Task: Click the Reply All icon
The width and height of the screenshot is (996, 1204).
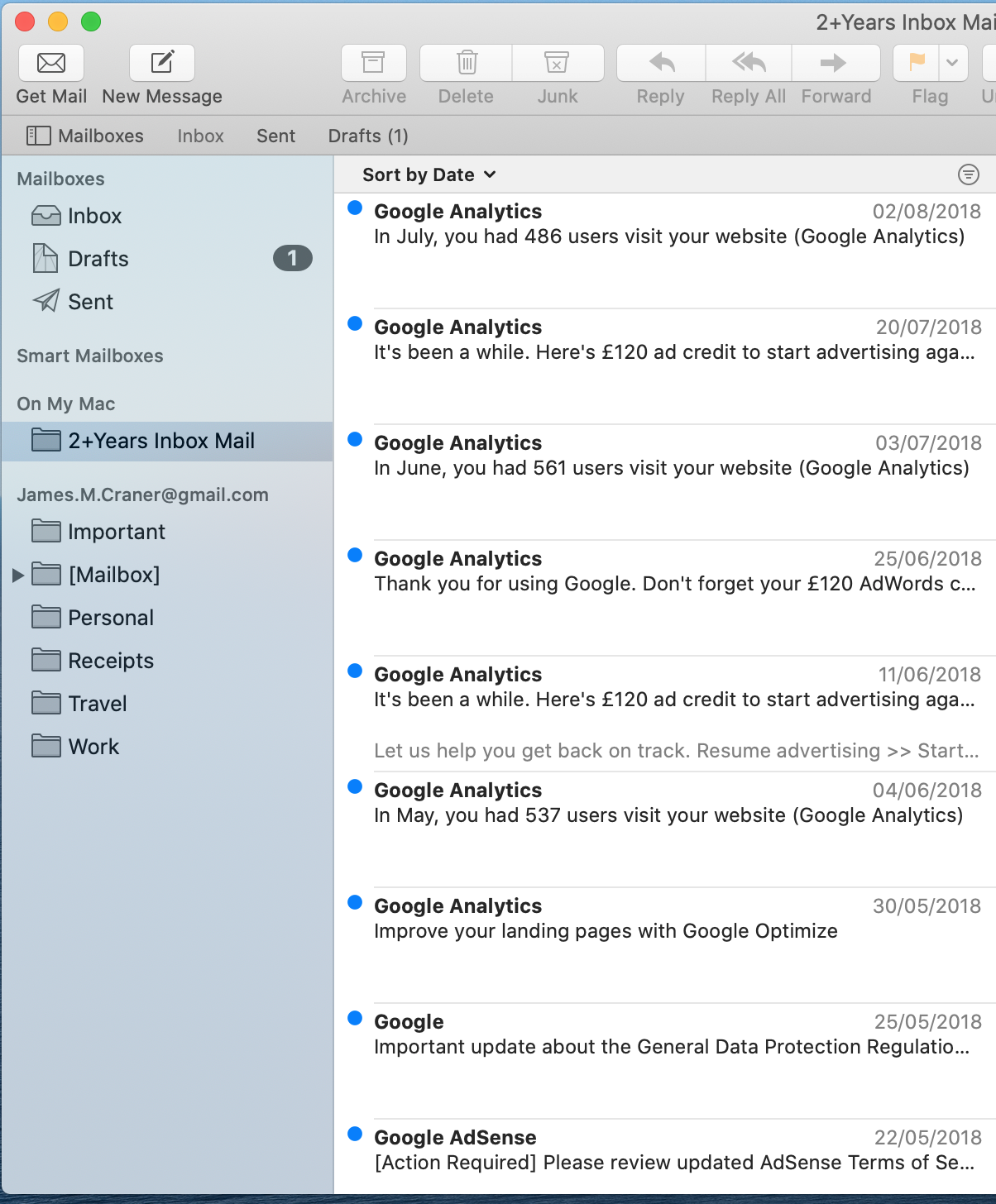Action: [x=749, y=63]
